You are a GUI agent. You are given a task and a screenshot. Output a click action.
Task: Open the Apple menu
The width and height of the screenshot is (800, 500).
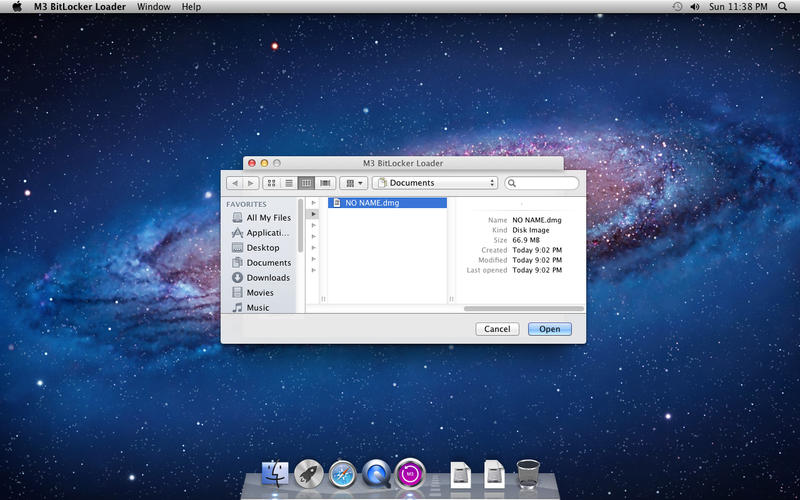[x=17, y=7]
